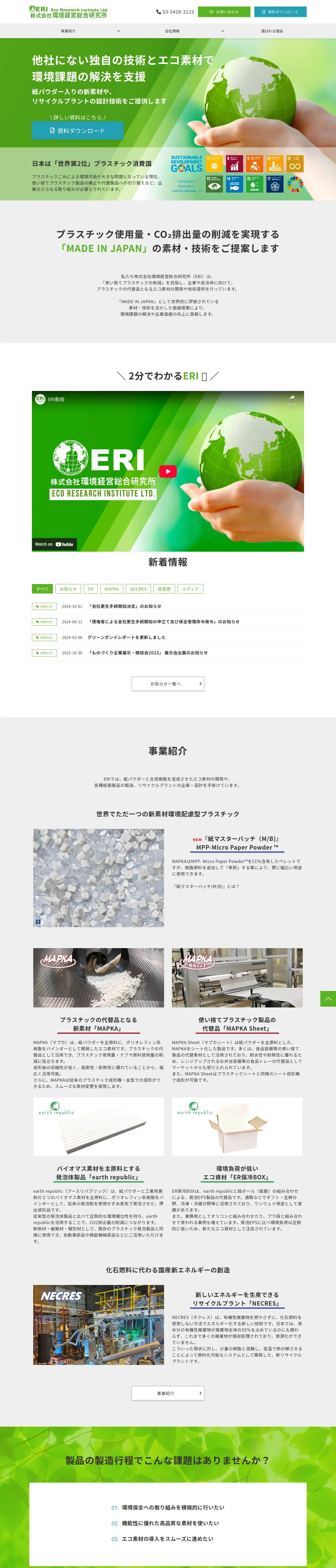Click SDG goal 9 industry icon

point(254,164)
